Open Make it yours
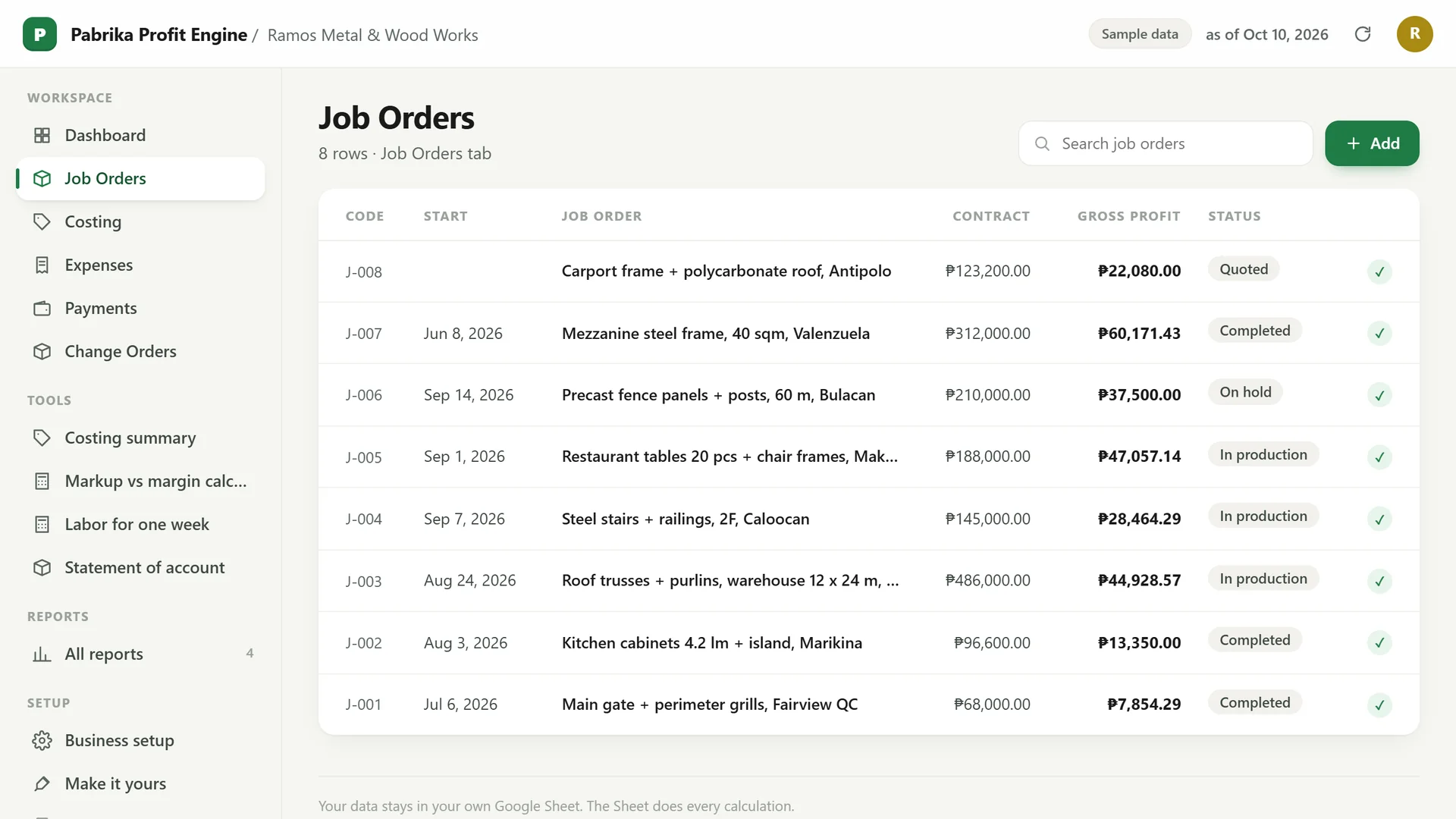Screen dimensions: 1456x819 141,783
